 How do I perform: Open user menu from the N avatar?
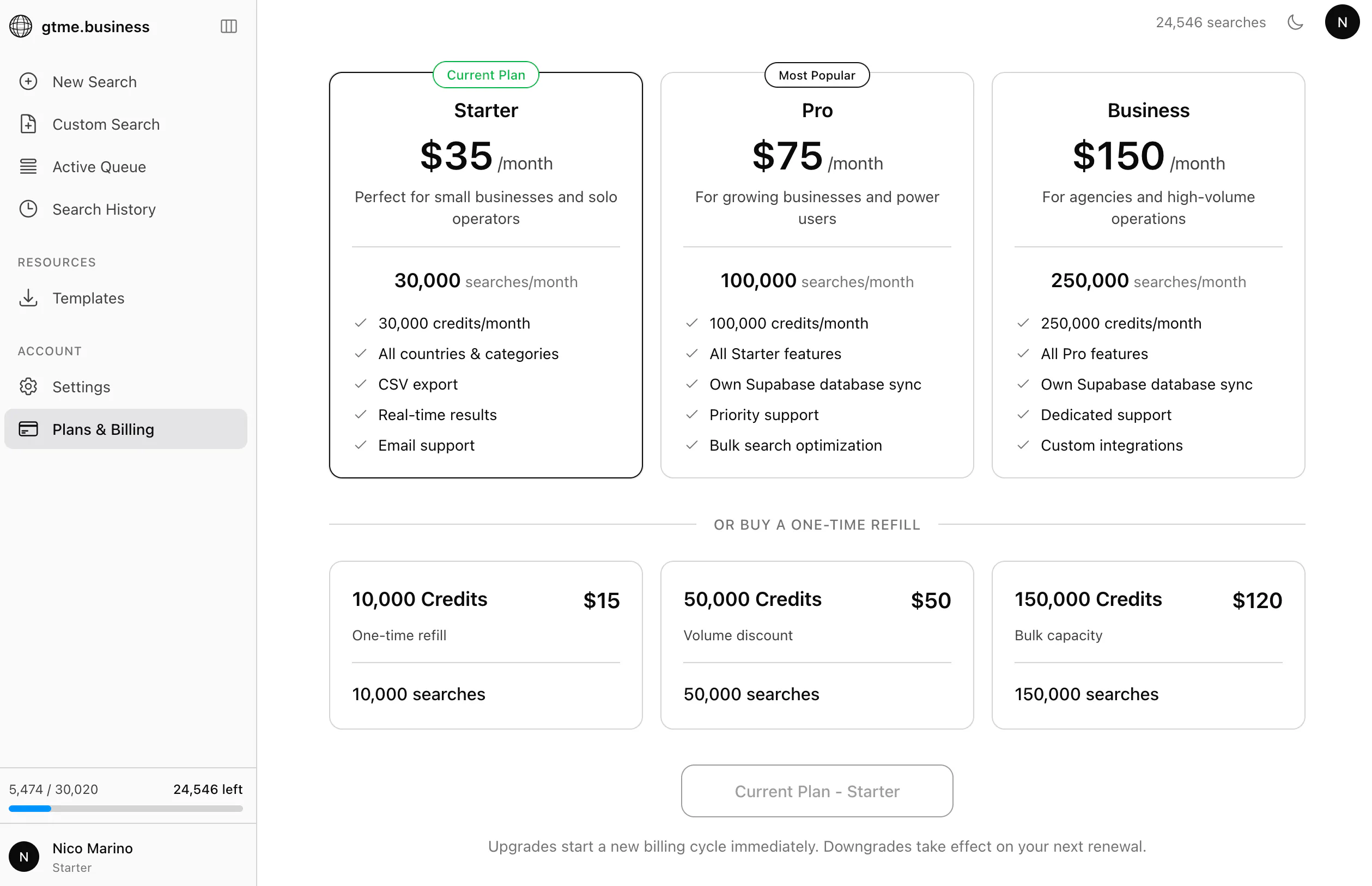click(1342, 22)
